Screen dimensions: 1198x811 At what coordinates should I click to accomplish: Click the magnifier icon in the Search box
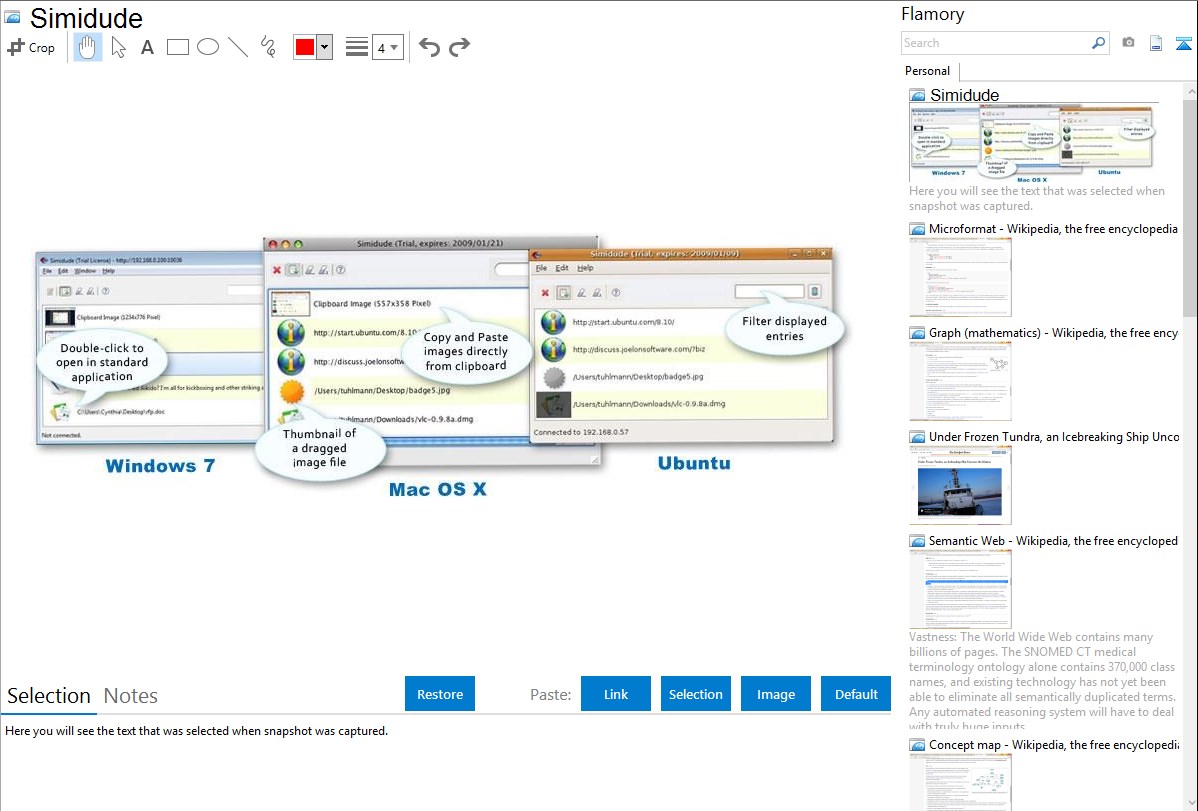[1098, 43]
